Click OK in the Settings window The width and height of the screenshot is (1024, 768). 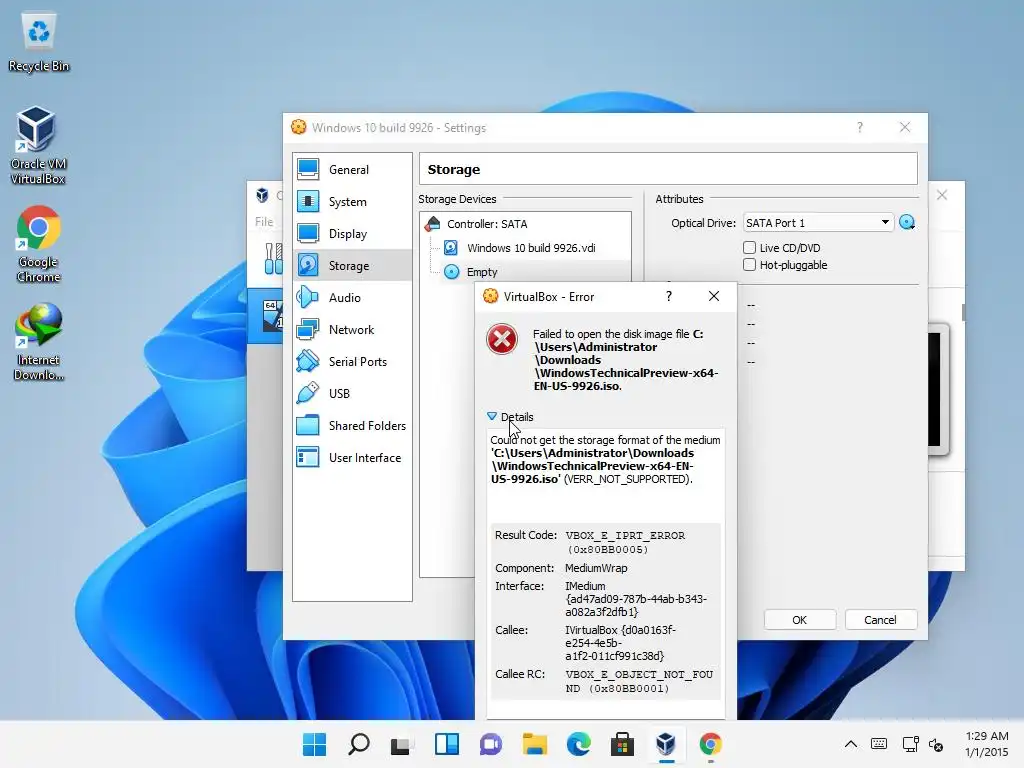(x=799, y=620)
